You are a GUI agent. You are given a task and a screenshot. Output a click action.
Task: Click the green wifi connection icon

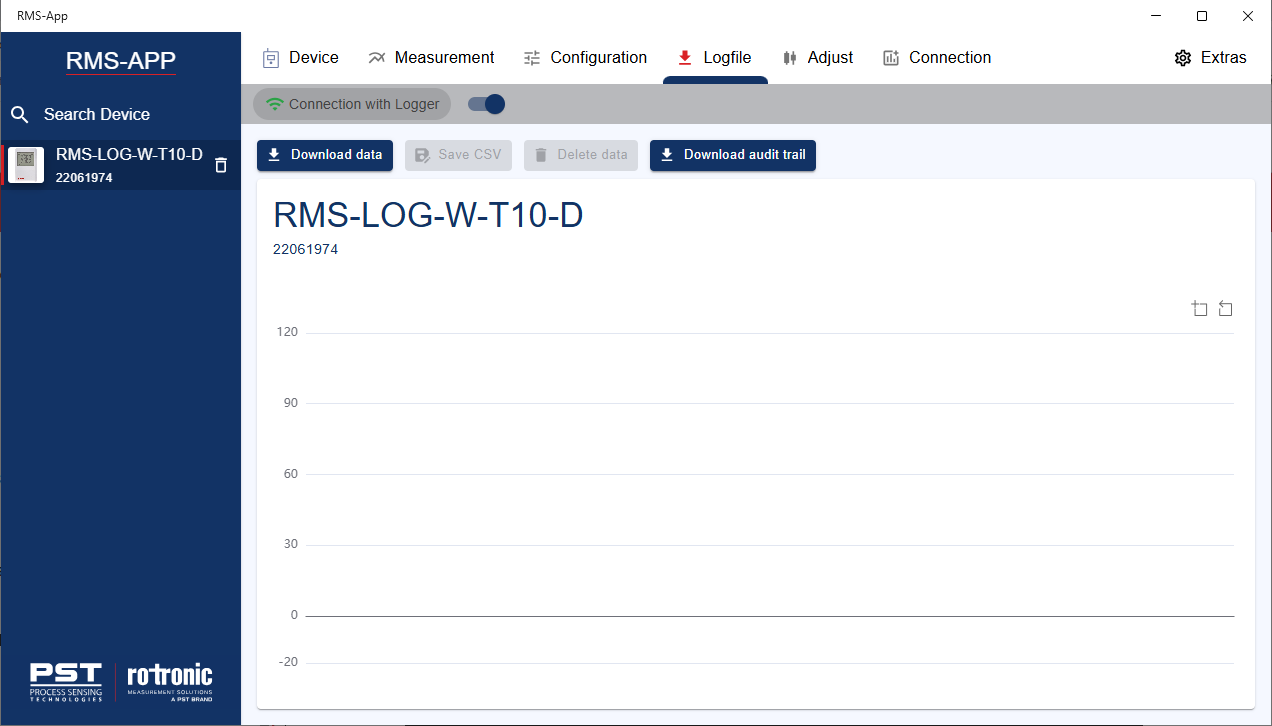275,104
